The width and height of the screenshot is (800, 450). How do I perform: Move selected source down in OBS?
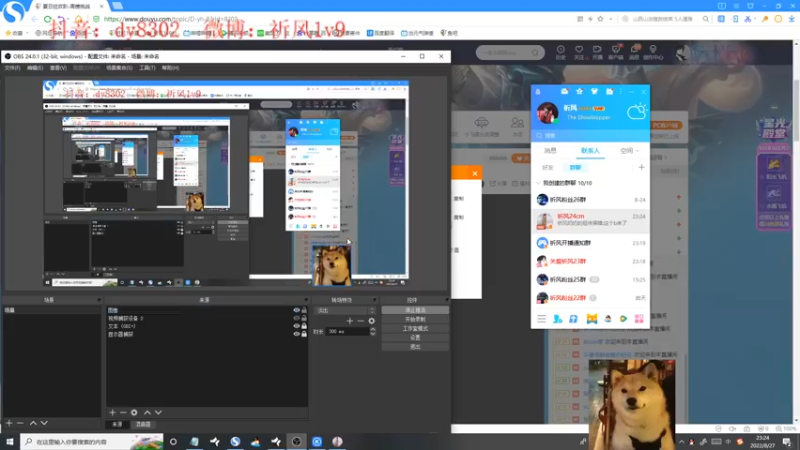point(158,412)
